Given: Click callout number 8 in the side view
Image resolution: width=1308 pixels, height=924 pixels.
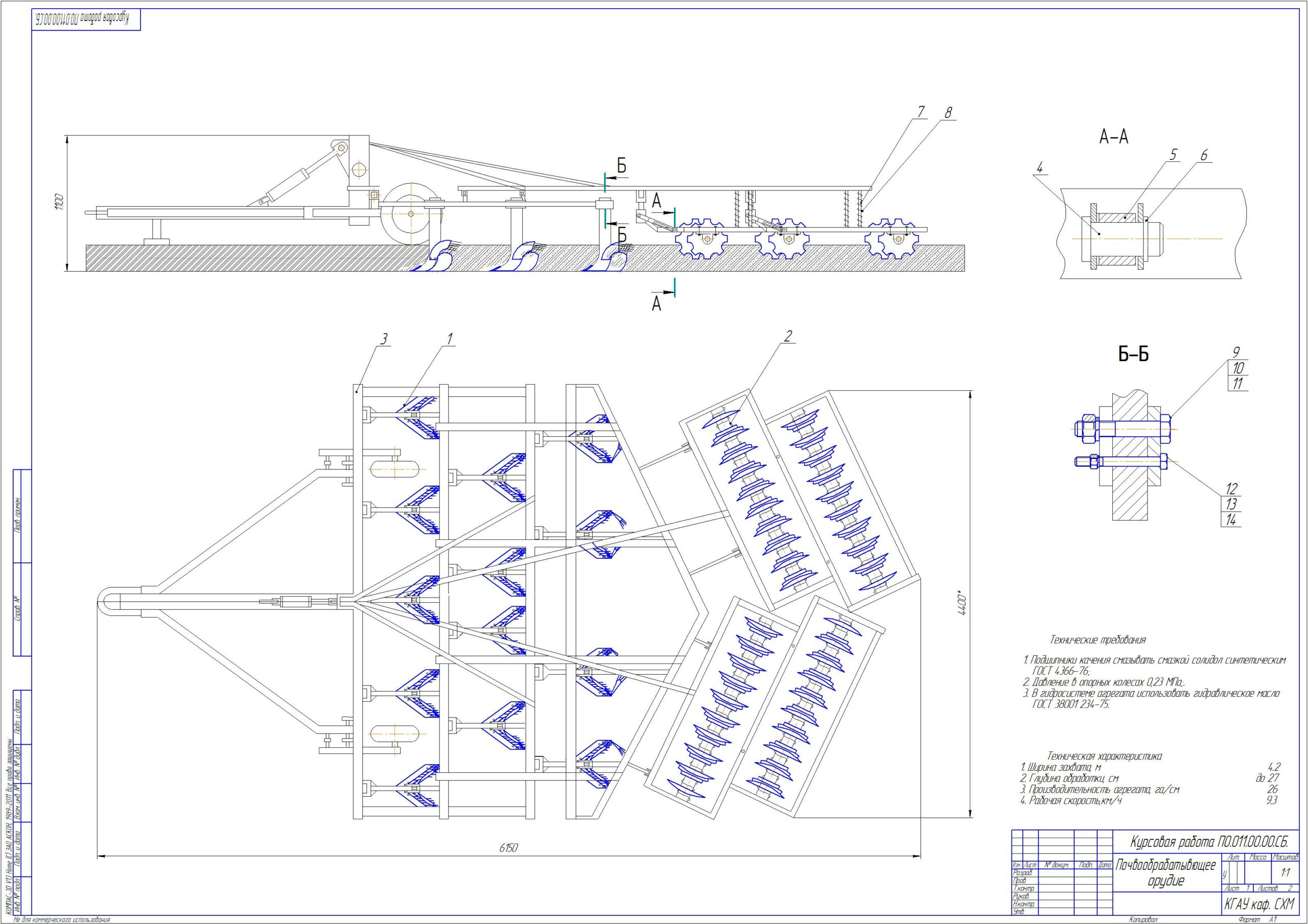Looking at the screenshot, I should pos(948,113).
